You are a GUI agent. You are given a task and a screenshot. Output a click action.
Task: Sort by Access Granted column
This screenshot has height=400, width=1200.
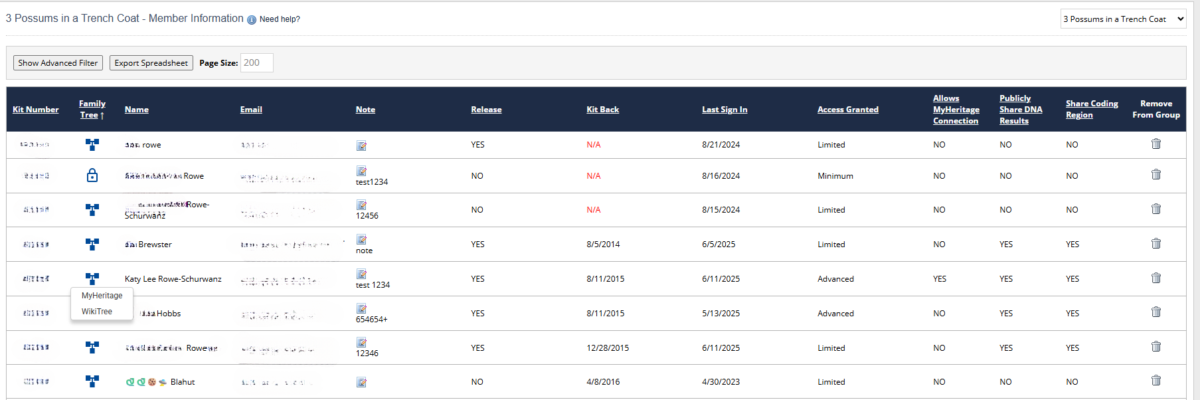tap(848, 109)
